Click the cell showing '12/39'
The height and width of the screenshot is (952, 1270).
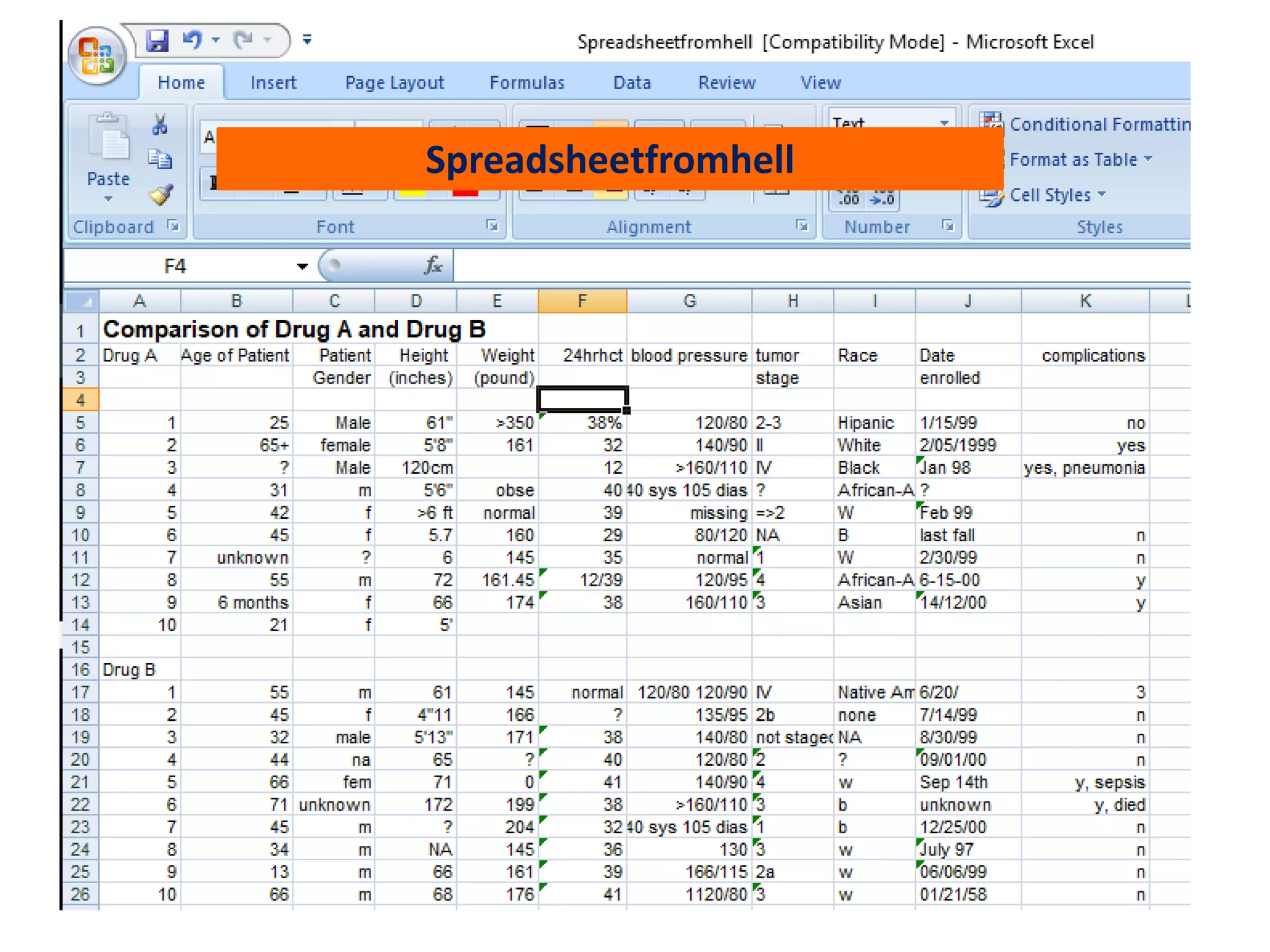coord(582,580)
